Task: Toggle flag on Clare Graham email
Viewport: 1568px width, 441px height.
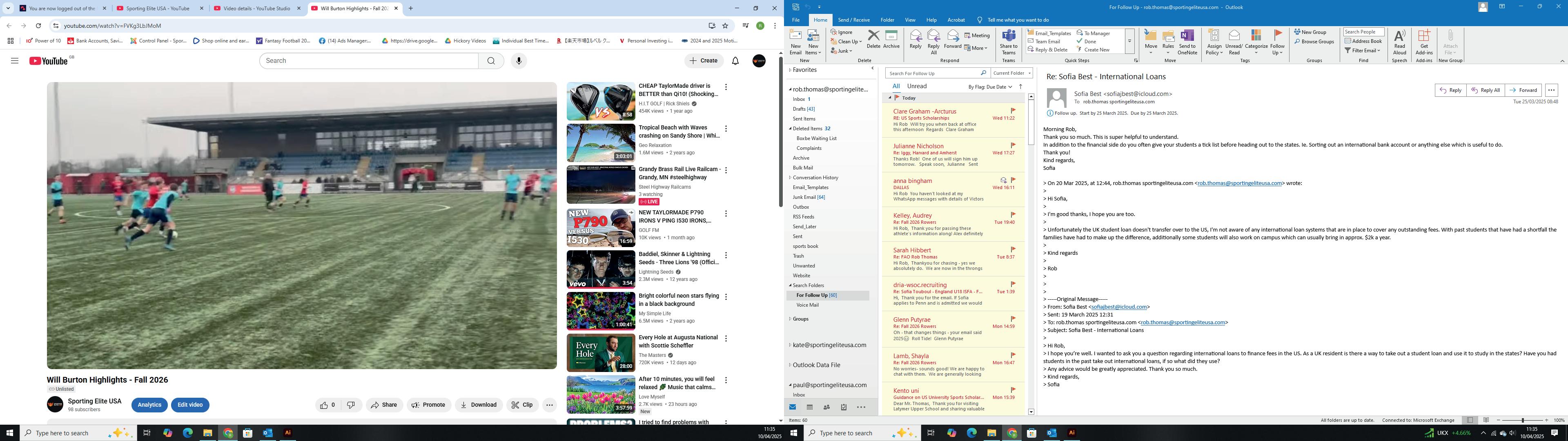Action: click(1013, 111)
